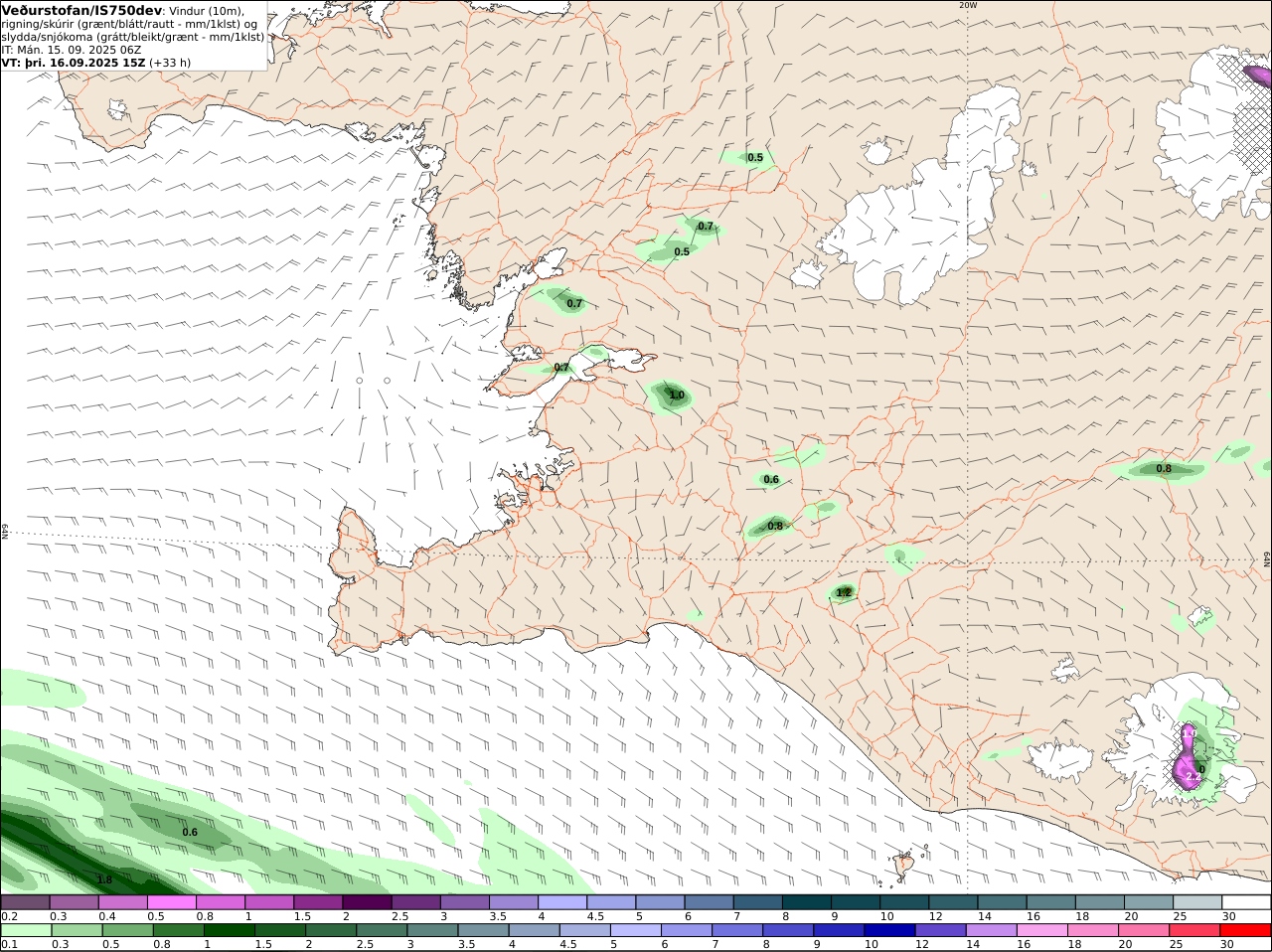Click the crimson 25 swatch in lower legend

click(1194, 930)
